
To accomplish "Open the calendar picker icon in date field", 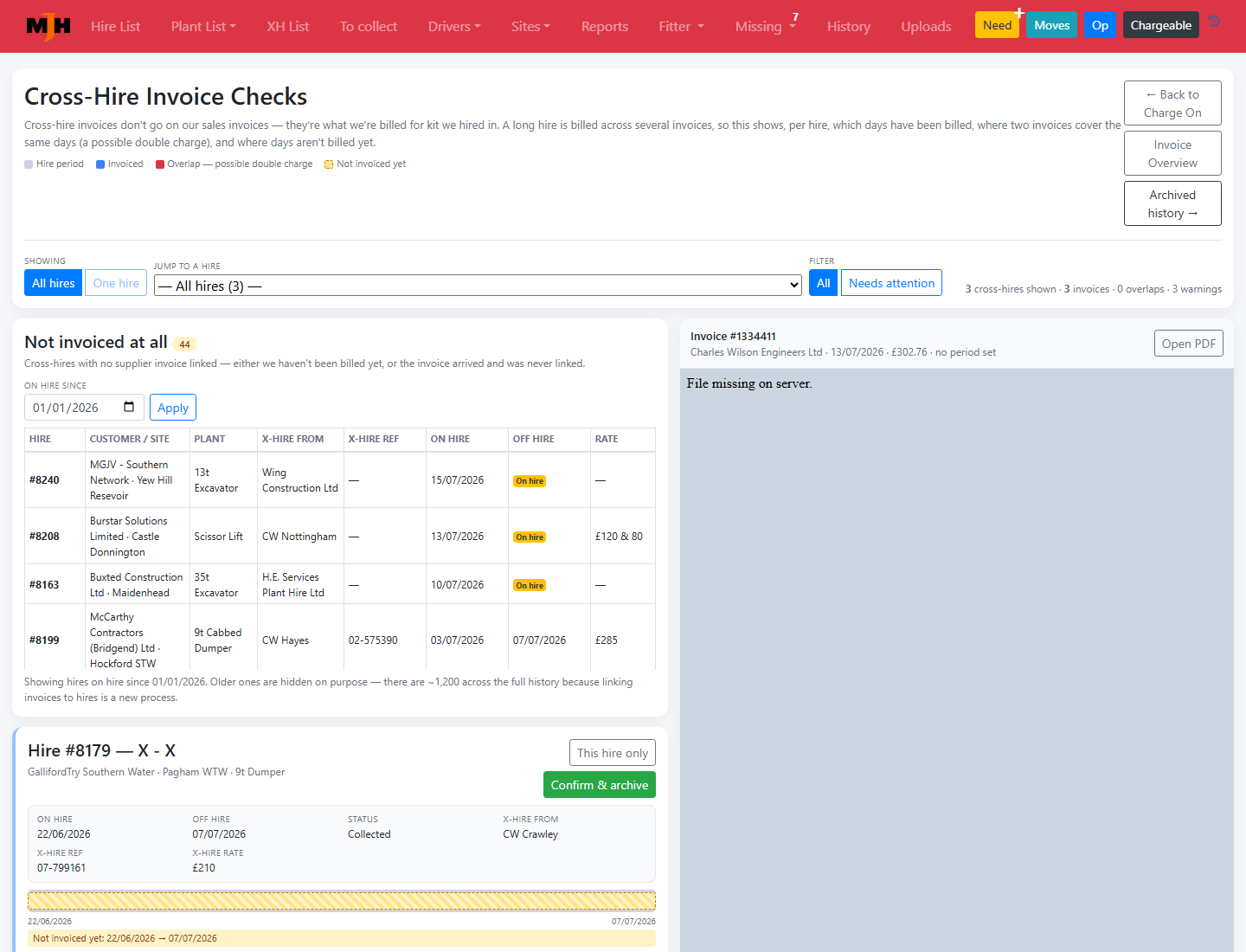I will click(129, 407).
